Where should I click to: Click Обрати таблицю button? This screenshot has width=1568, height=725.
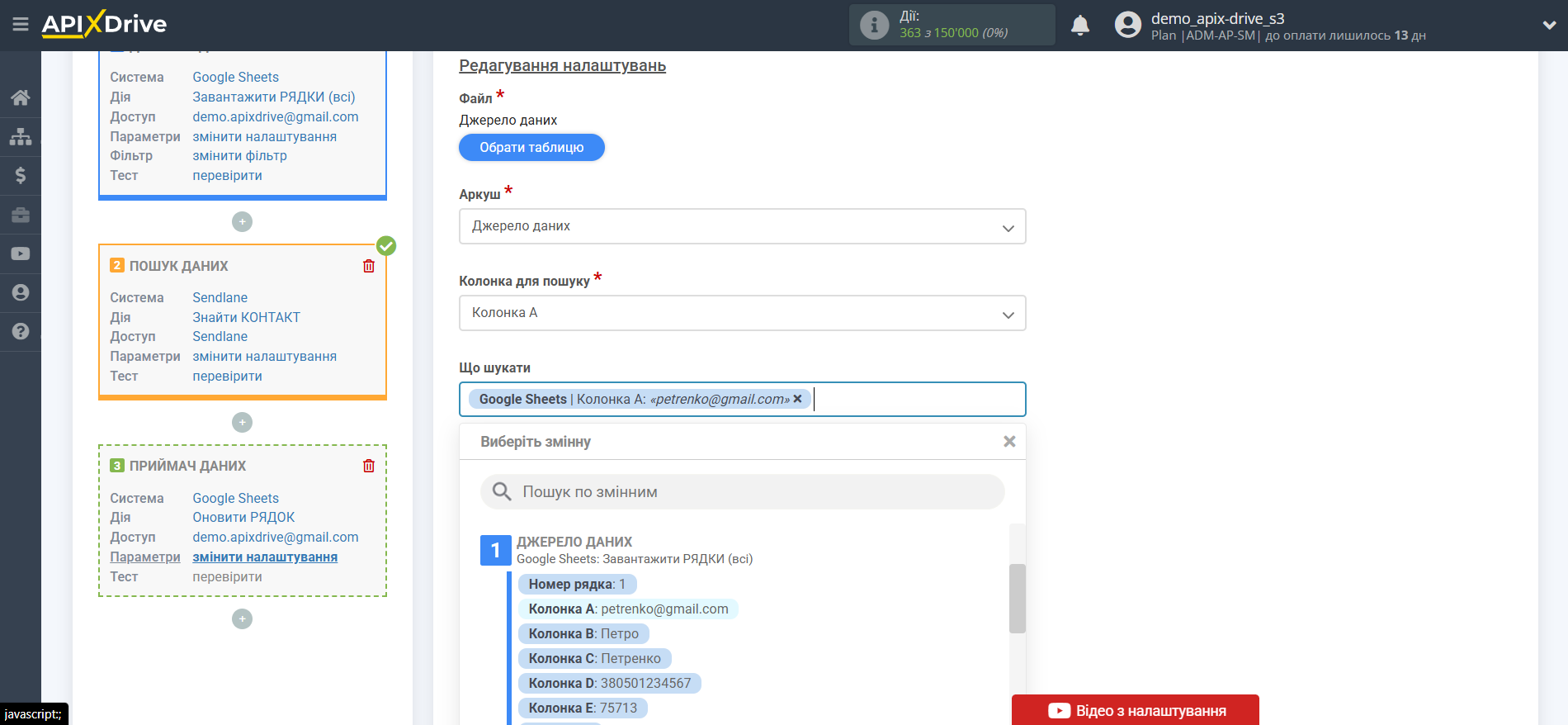(531, 147)
